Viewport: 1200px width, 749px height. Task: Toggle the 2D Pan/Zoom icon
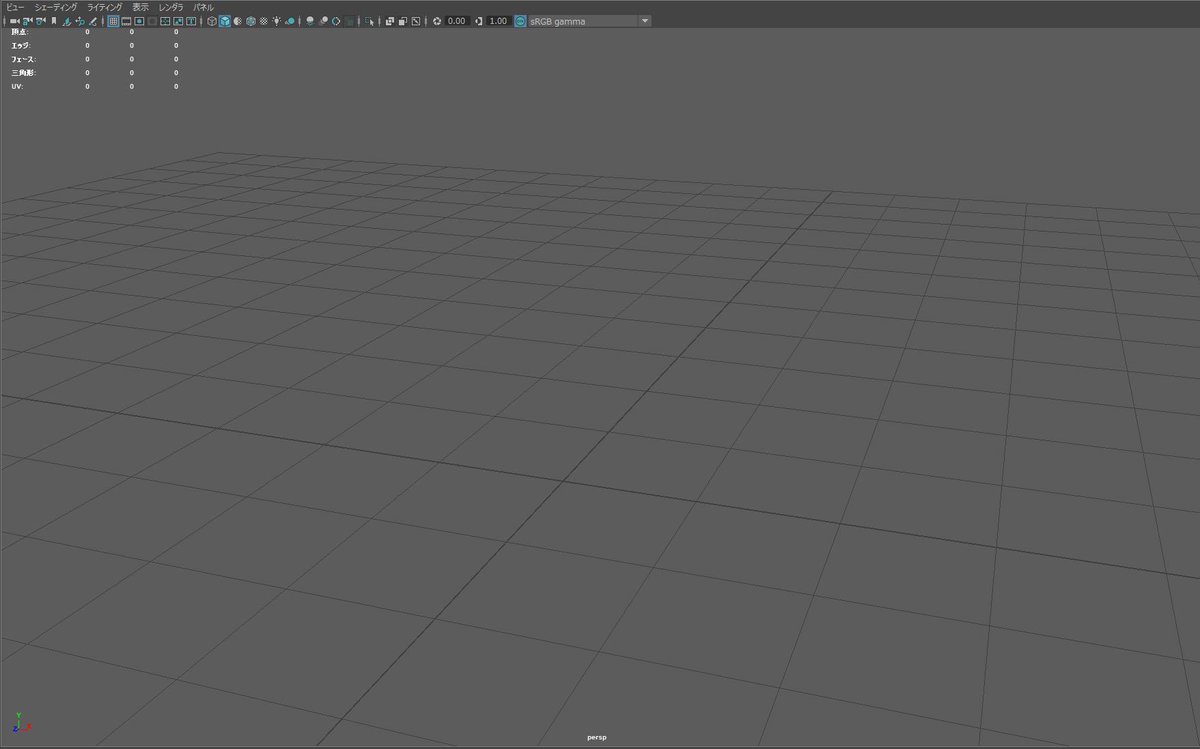click(x=79, y=21)
